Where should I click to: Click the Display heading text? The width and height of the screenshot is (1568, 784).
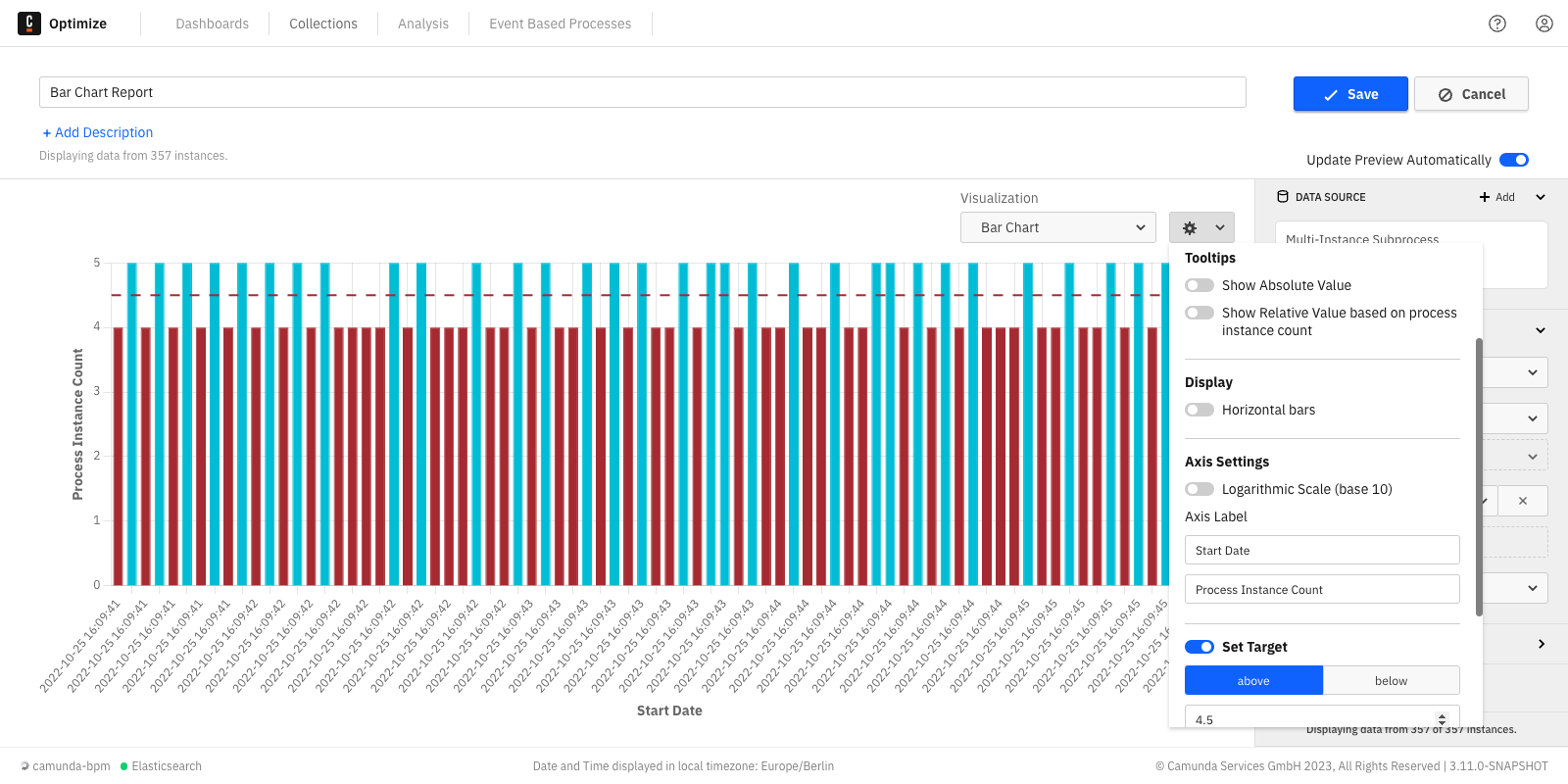(x=1208, y=382)
